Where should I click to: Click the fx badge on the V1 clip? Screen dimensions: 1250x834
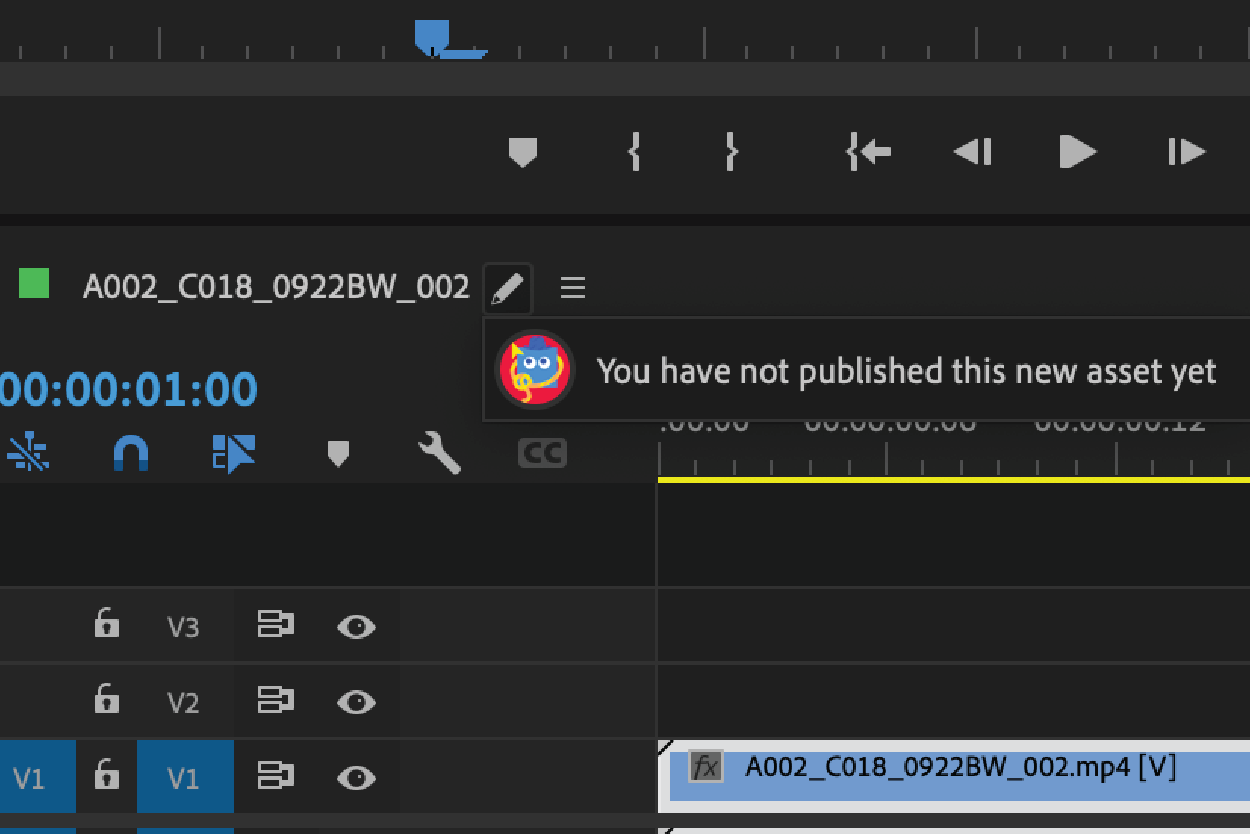click(x=706, y=767)
